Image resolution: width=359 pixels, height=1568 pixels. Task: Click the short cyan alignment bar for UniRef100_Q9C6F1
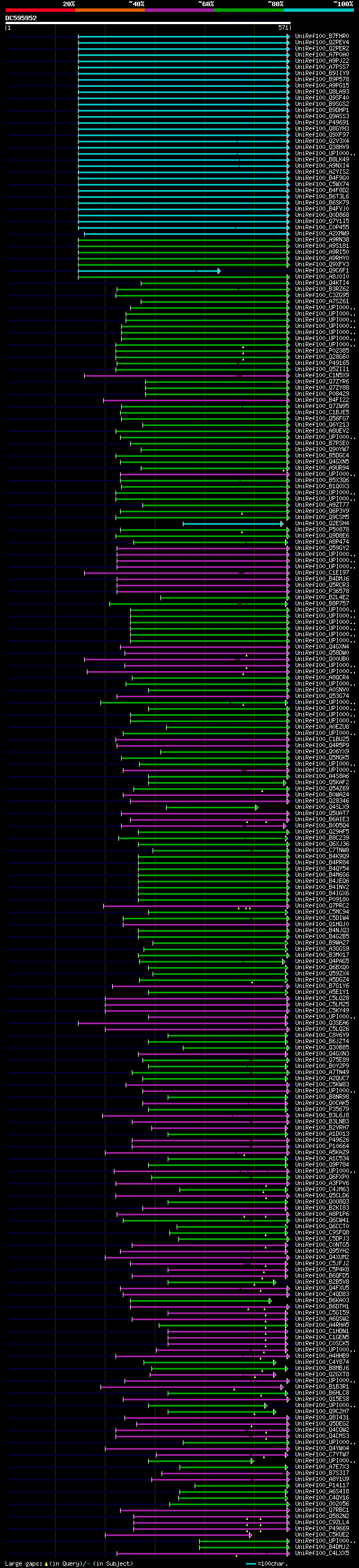[x=149, y=271]
